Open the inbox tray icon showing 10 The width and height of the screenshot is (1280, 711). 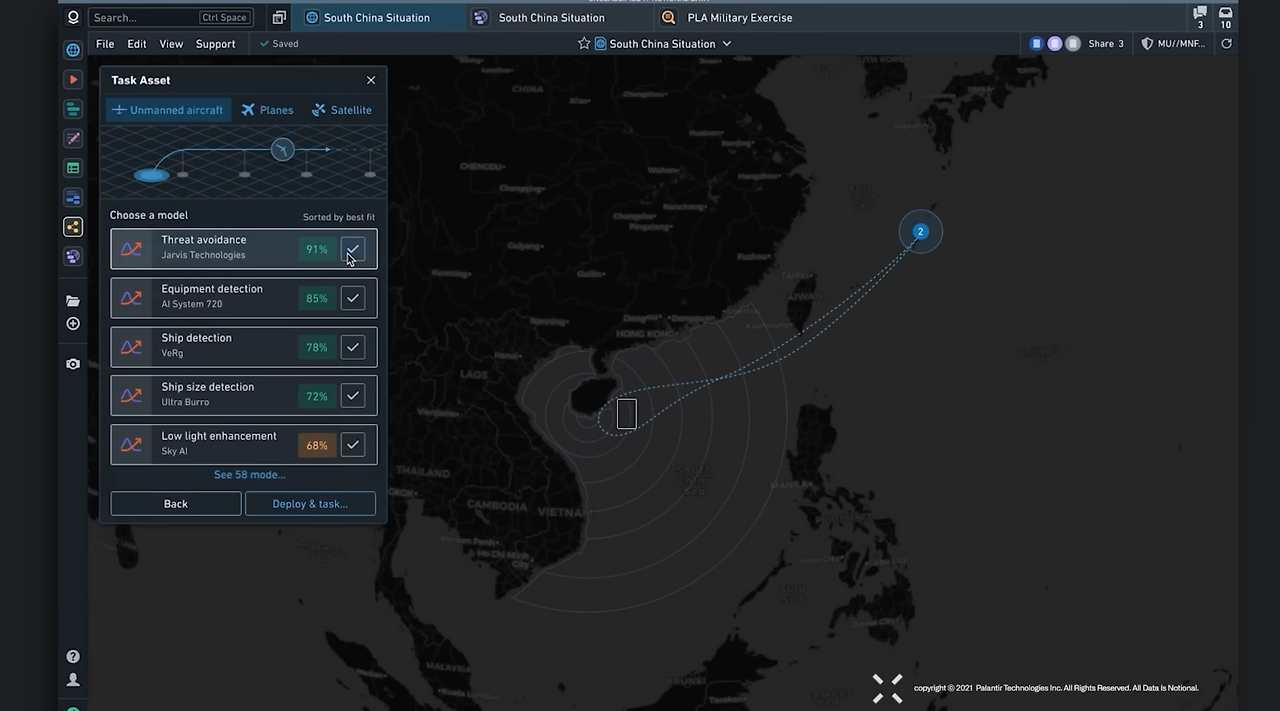pos(1226,17)
